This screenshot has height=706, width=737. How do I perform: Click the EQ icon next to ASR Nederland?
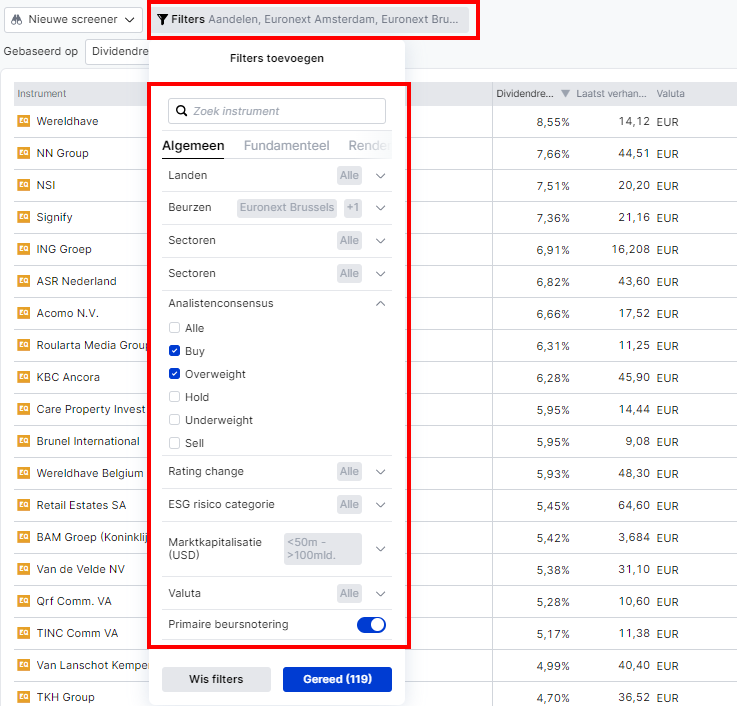click(24, 281)
